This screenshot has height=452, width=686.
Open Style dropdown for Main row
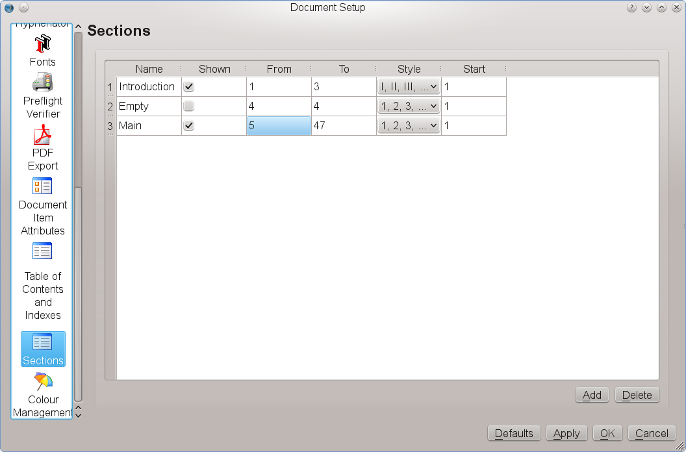pyautogui.click(x=409, y=126)
